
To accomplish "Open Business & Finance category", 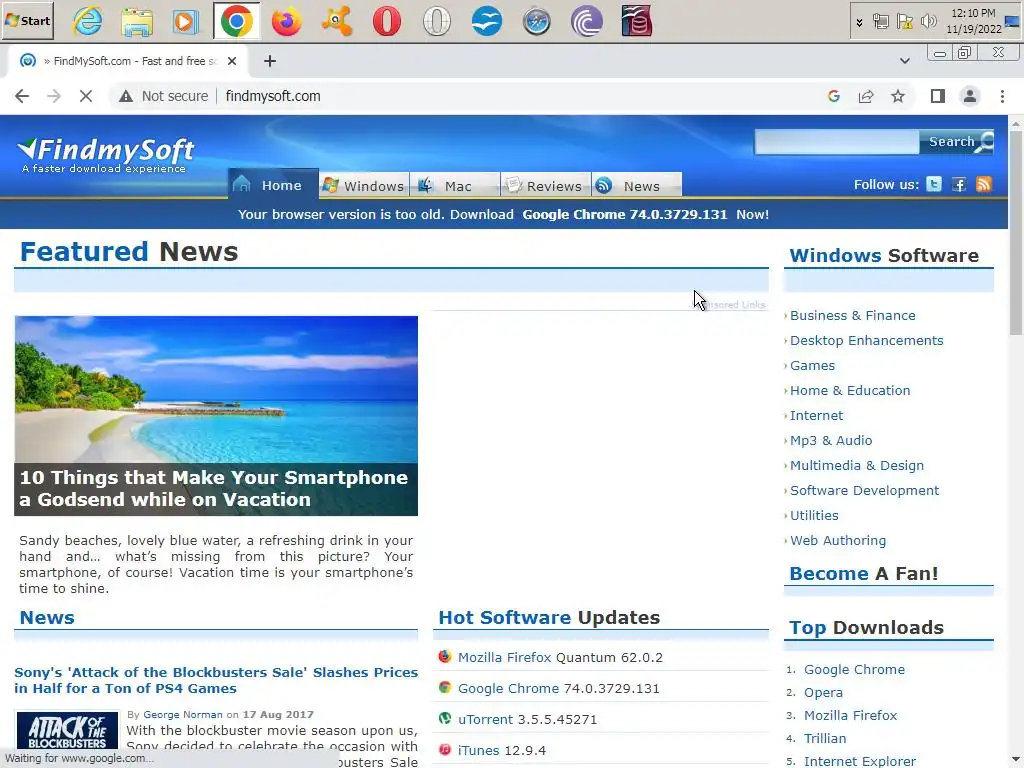I will (x=852, y=315).
